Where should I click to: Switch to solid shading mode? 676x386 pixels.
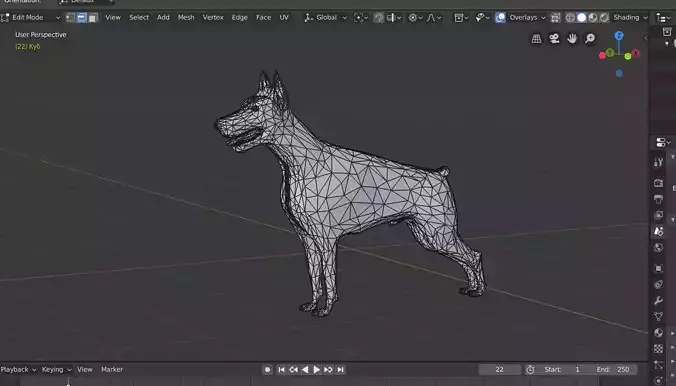(x=582, y=18)
